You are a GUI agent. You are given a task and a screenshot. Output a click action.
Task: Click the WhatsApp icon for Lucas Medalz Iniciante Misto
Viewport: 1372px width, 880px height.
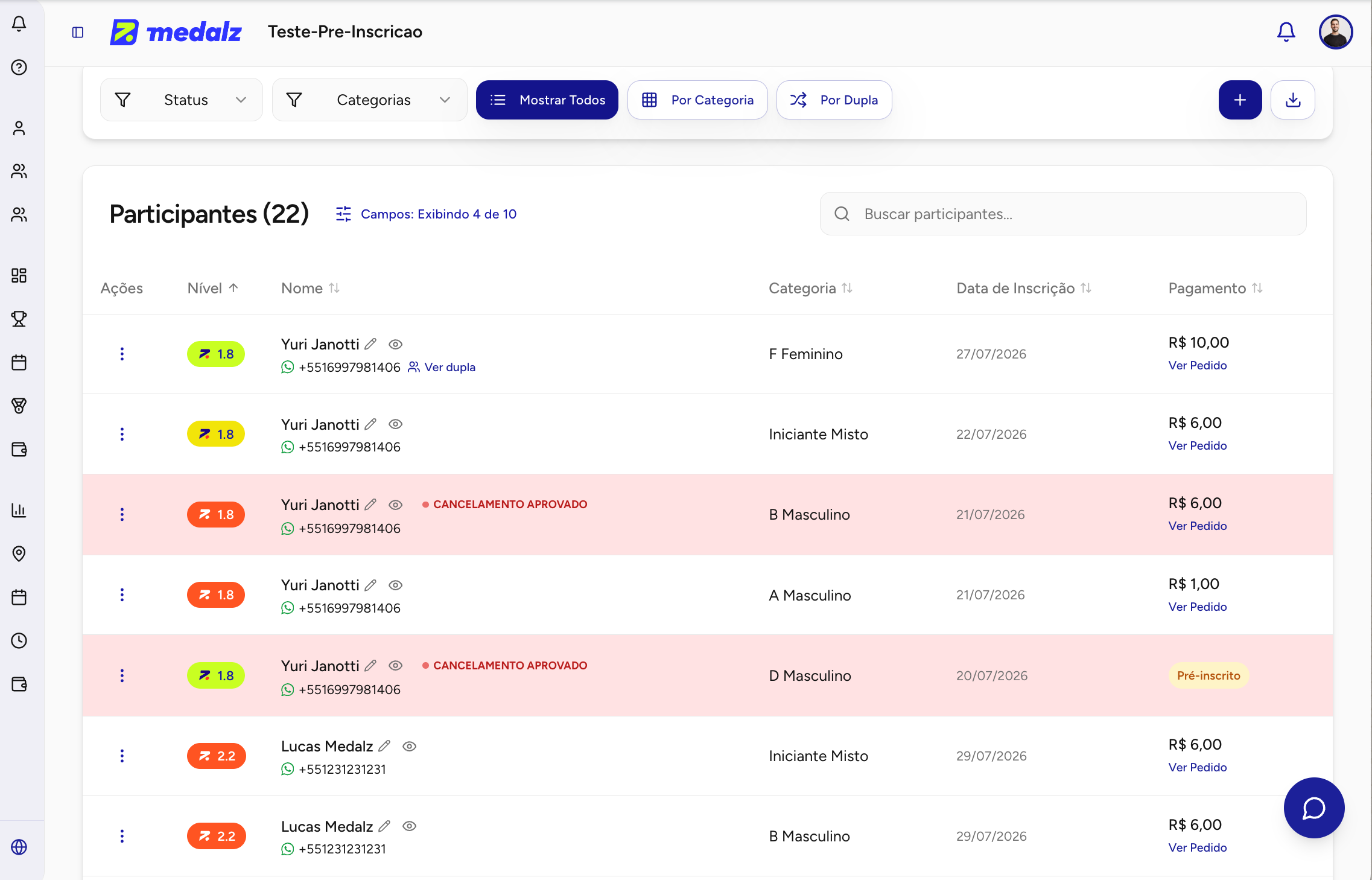tap(288, 769)
